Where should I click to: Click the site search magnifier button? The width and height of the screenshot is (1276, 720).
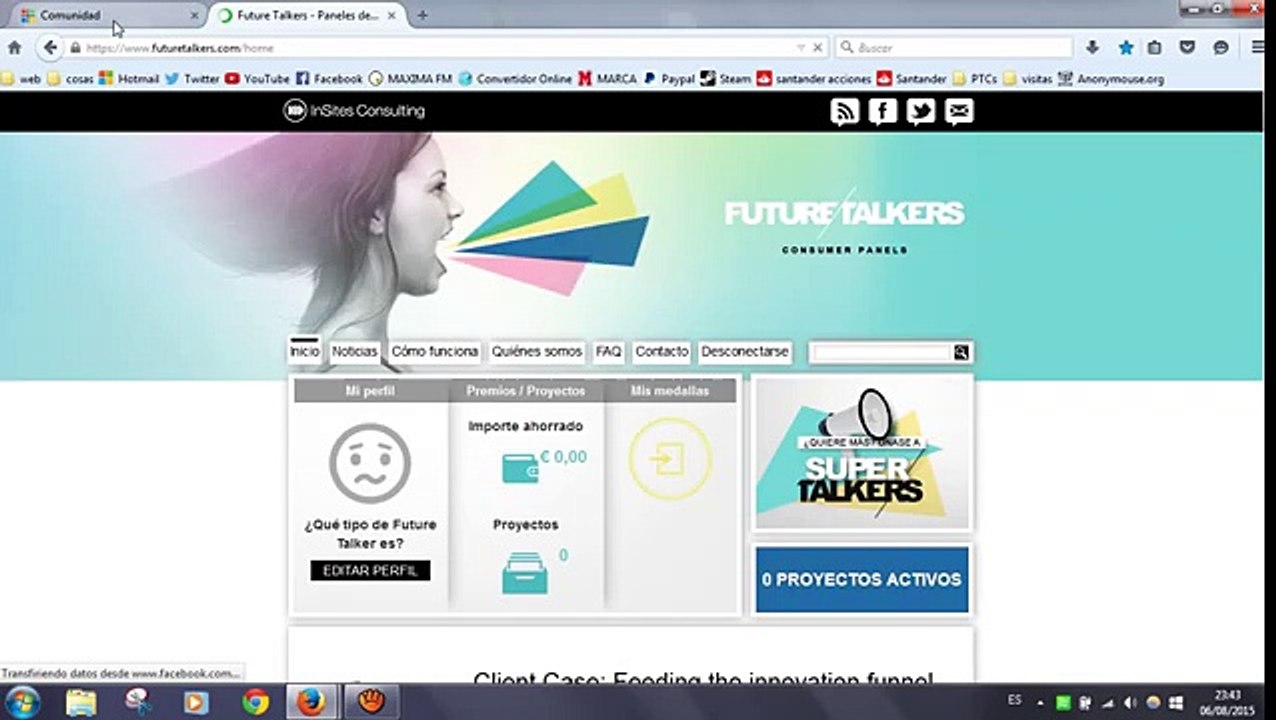click(x=961, y=352)
